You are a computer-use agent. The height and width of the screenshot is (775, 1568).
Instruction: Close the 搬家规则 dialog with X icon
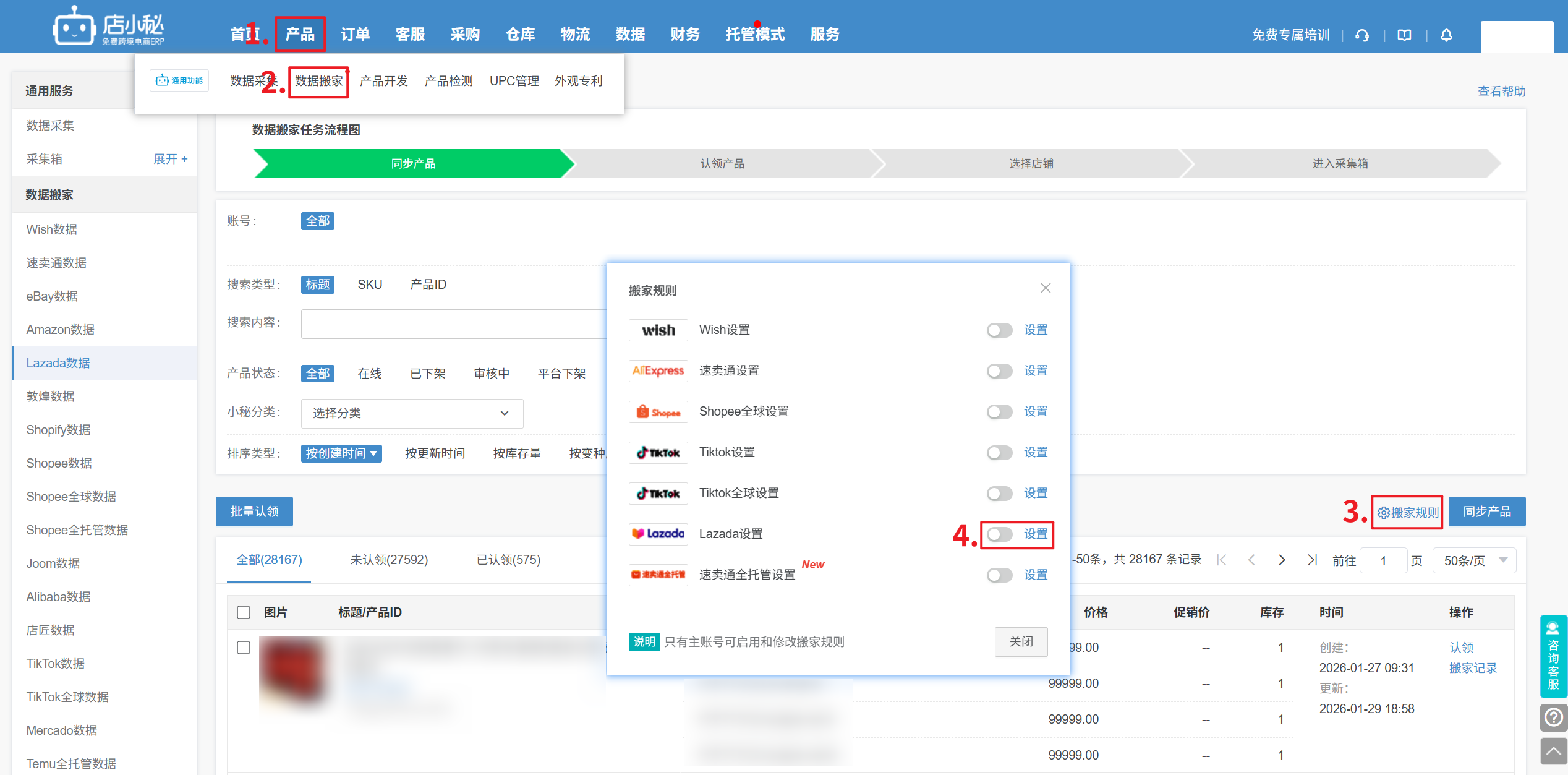(1046, 288)
